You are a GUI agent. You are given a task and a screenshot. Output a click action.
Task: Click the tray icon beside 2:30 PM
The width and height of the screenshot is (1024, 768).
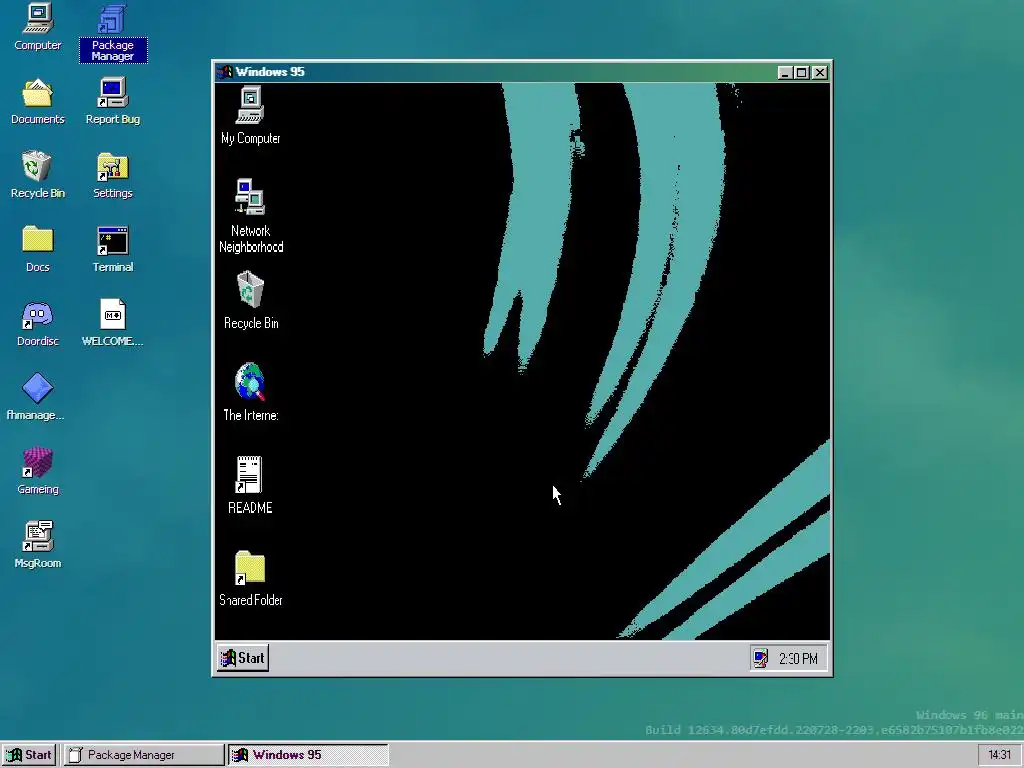(760, 658)
